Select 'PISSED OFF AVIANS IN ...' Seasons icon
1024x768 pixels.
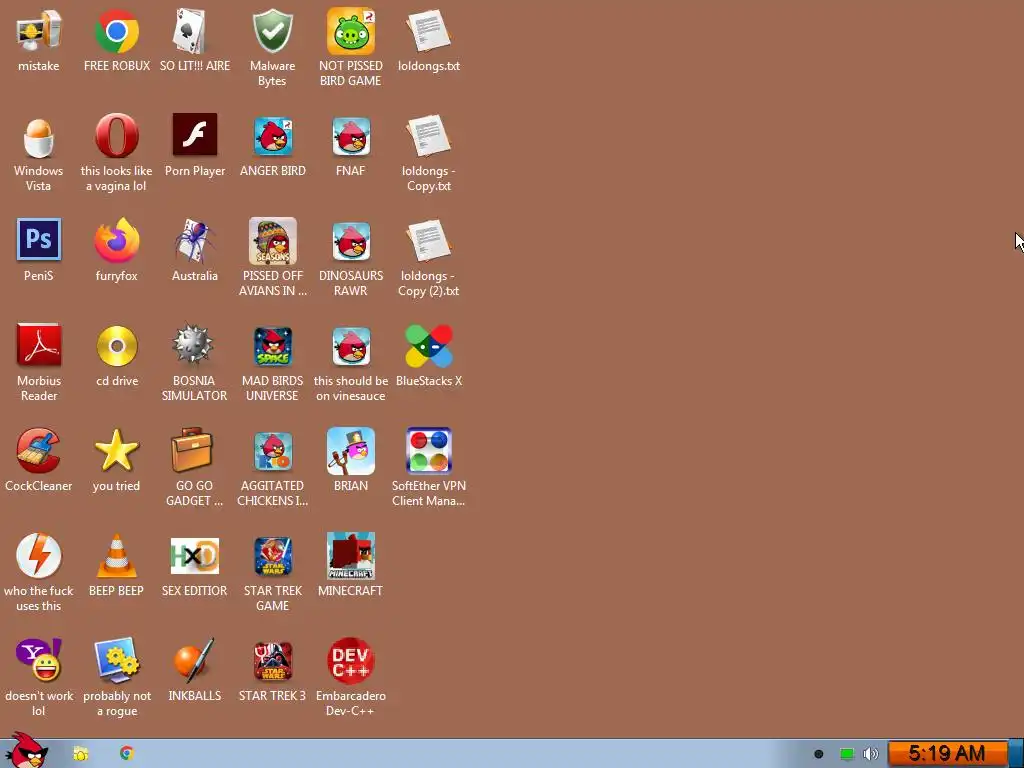272,241
